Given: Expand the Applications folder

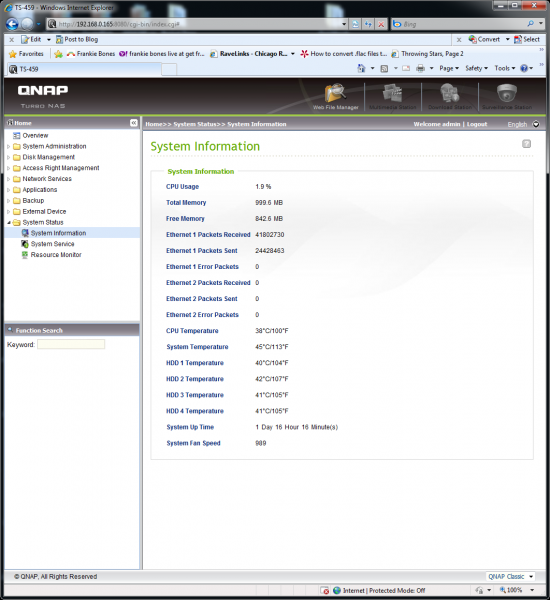Looking at the screenshot, I should (x=8, y=189).
